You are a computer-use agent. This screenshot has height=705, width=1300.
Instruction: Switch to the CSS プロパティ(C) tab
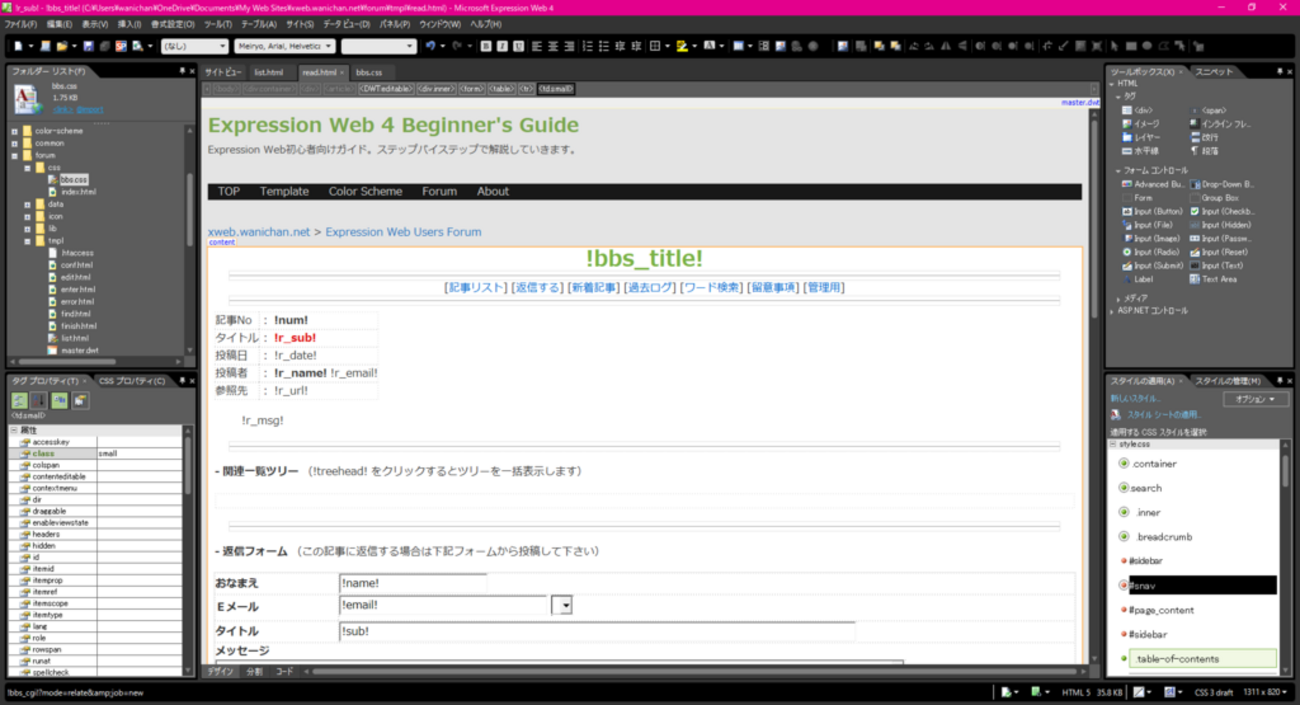(132, 381)
